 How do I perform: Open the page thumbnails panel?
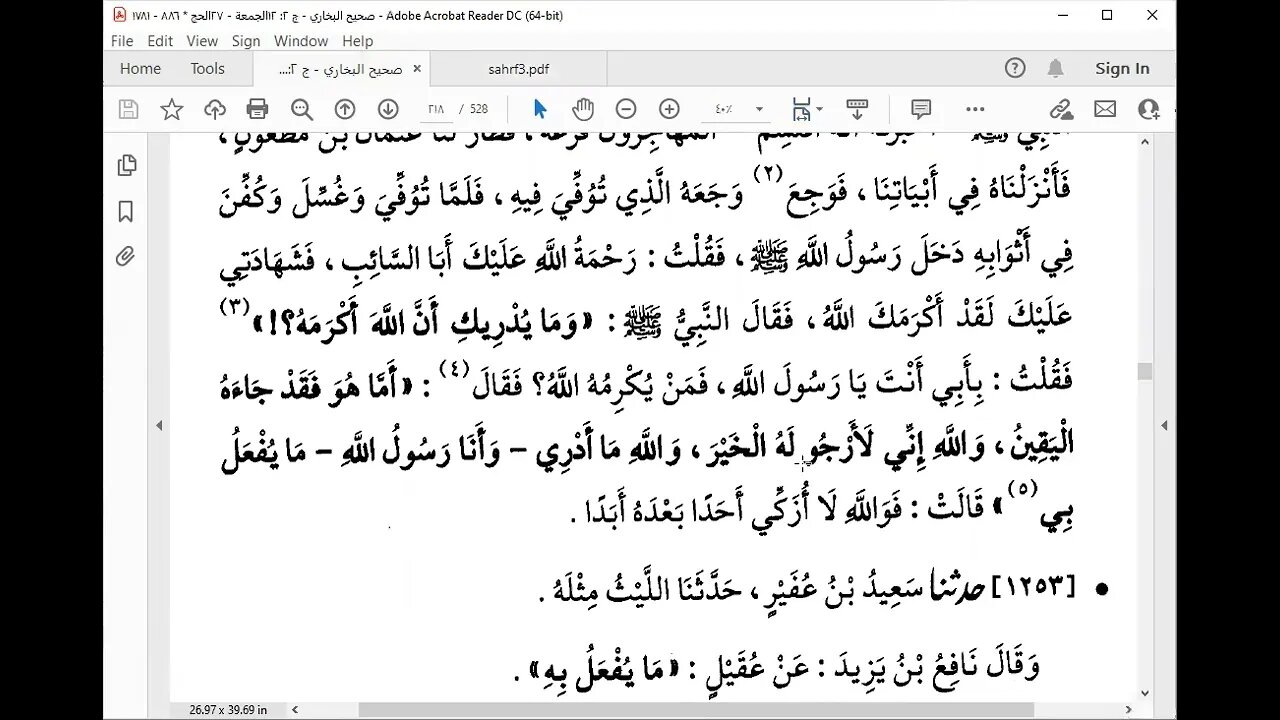tap(126, 165)
